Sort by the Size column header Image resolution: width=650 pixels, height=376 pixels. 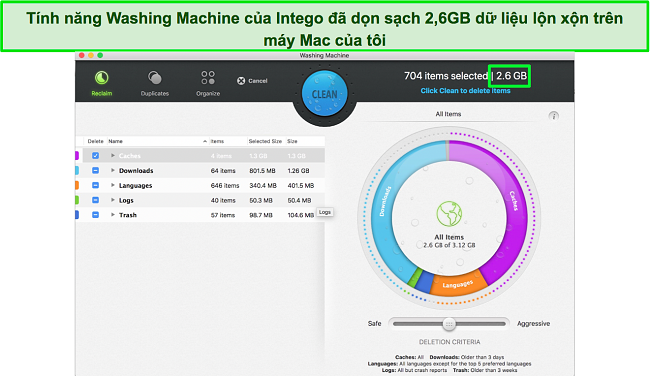(x=292, y=141)
